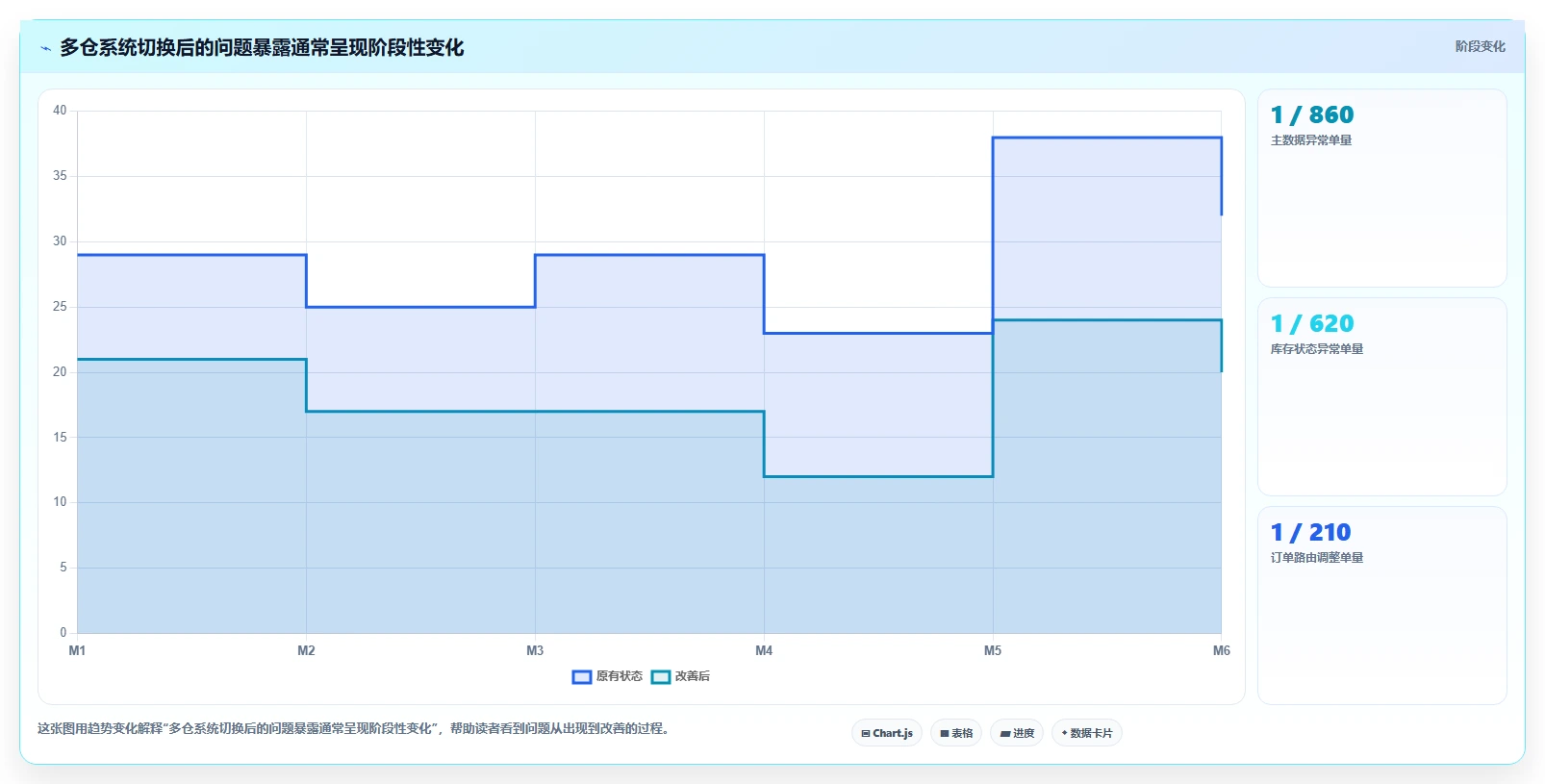Select the 表格 chip

point(956,733)
